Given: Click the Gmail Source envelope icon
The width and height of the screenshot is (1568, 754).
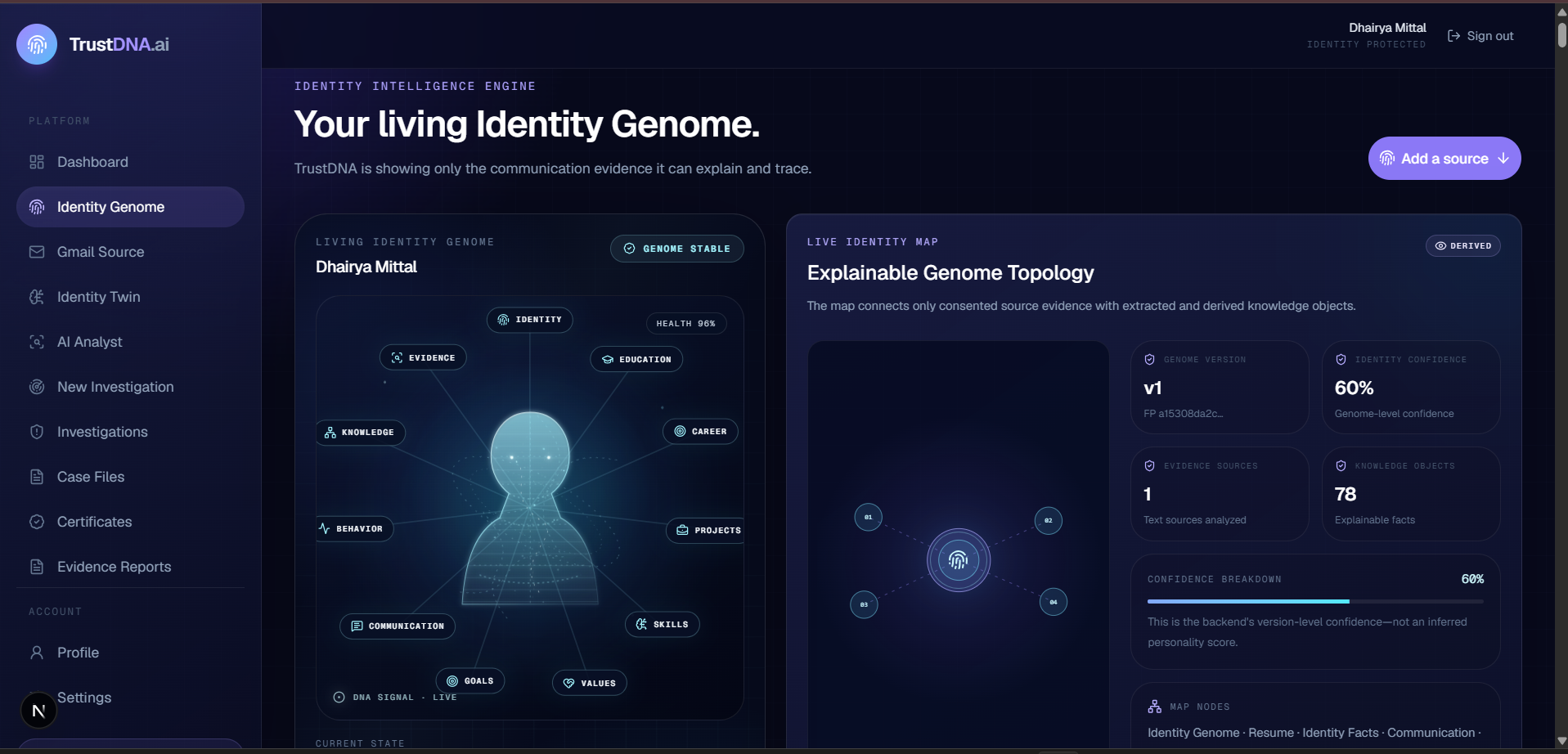Looking at the screenshot, I should (x=37, y=252).
